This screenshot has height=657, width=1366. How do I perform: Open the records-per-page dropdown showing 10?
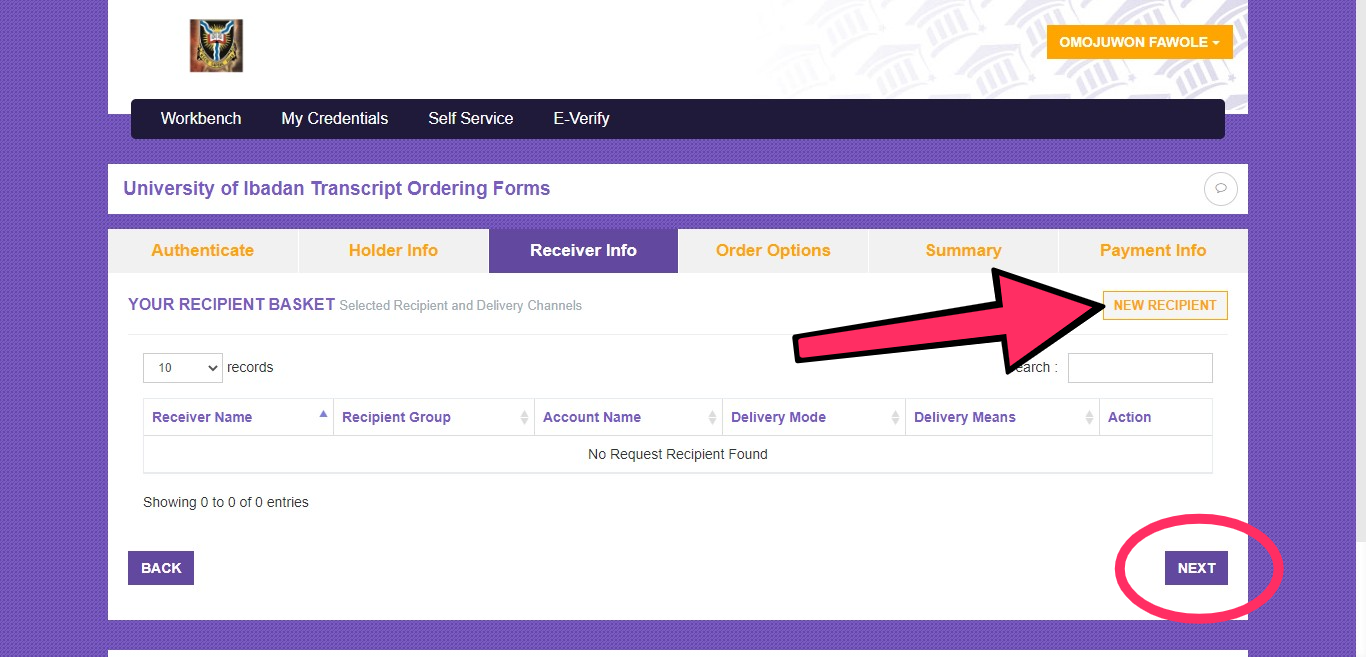pos(182,368)
